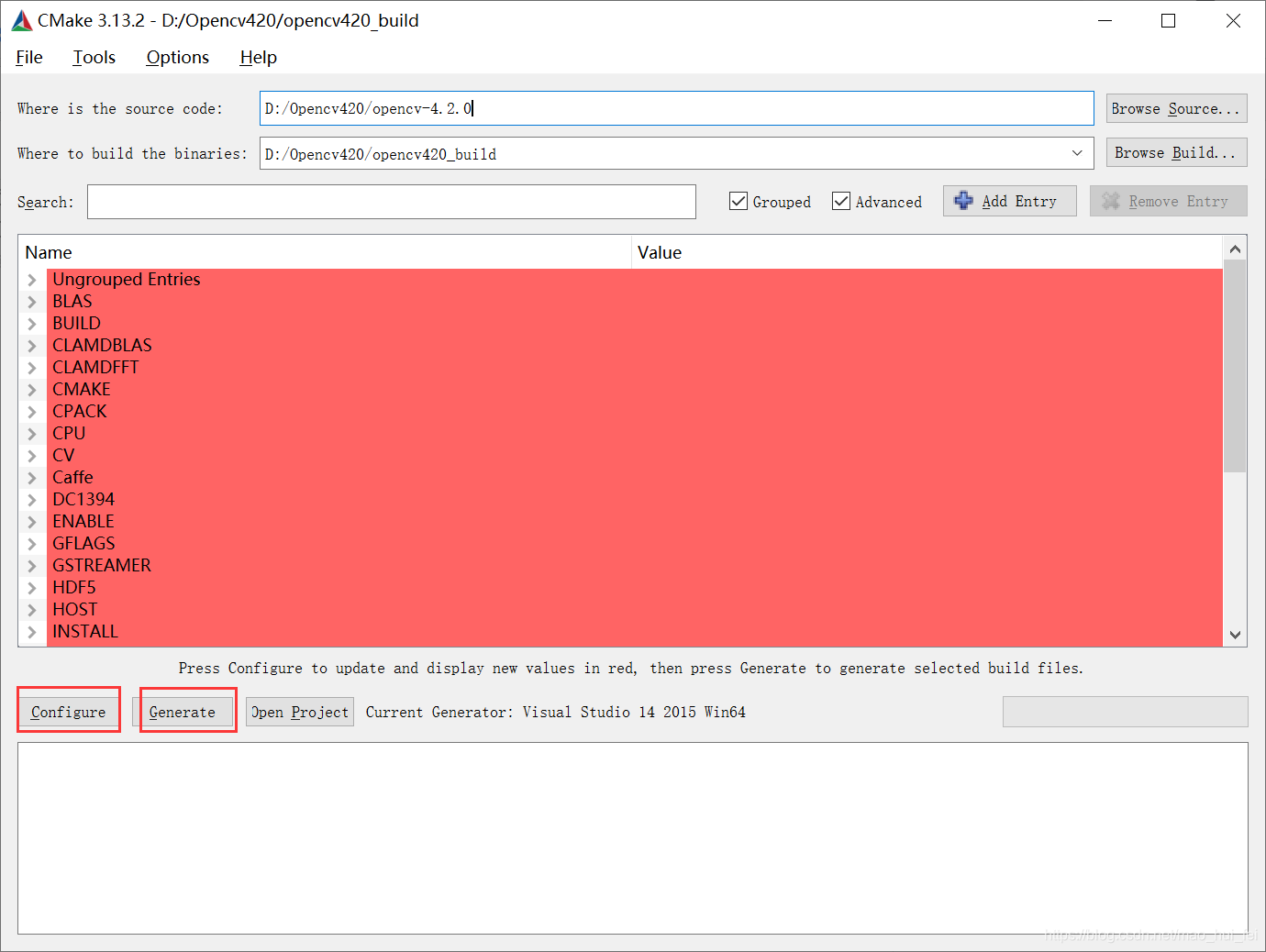Expand the CV group arrow
Image resolution: width=1266 pixels, height=952 pixels.
tap(32, 456)
